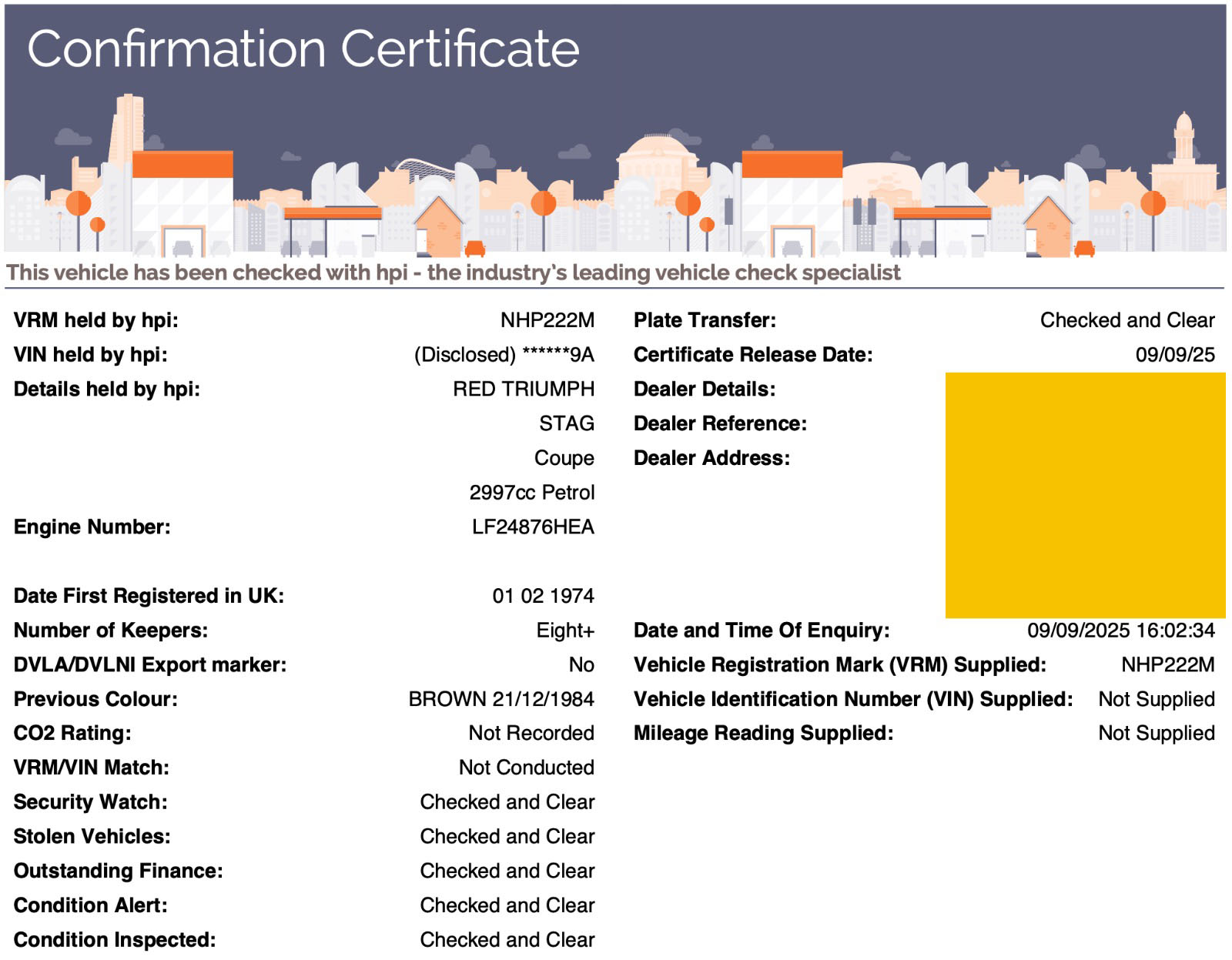Select the 'Certificate Release Date:' label

click(753, 355)
